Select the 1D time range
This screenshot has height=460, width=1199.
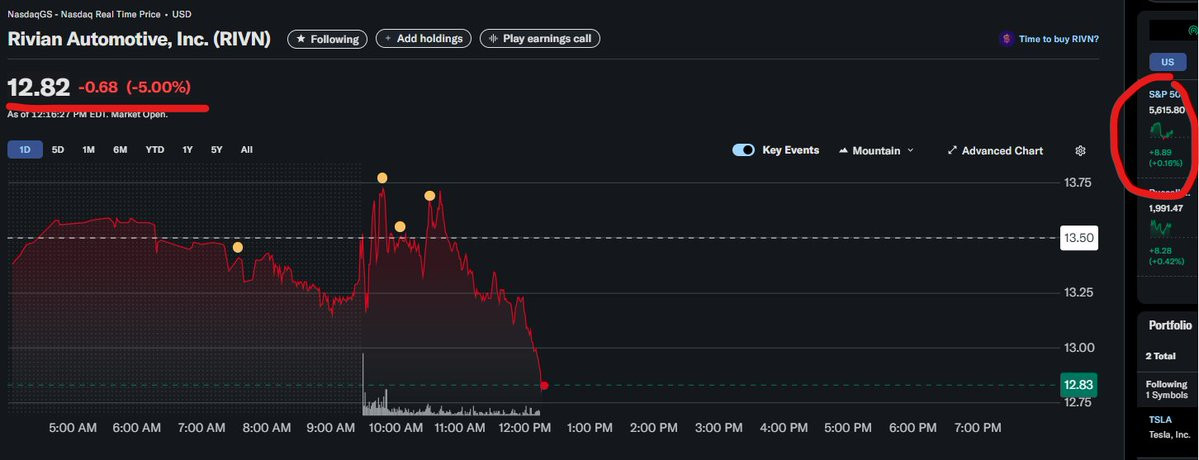click(25, 150)
